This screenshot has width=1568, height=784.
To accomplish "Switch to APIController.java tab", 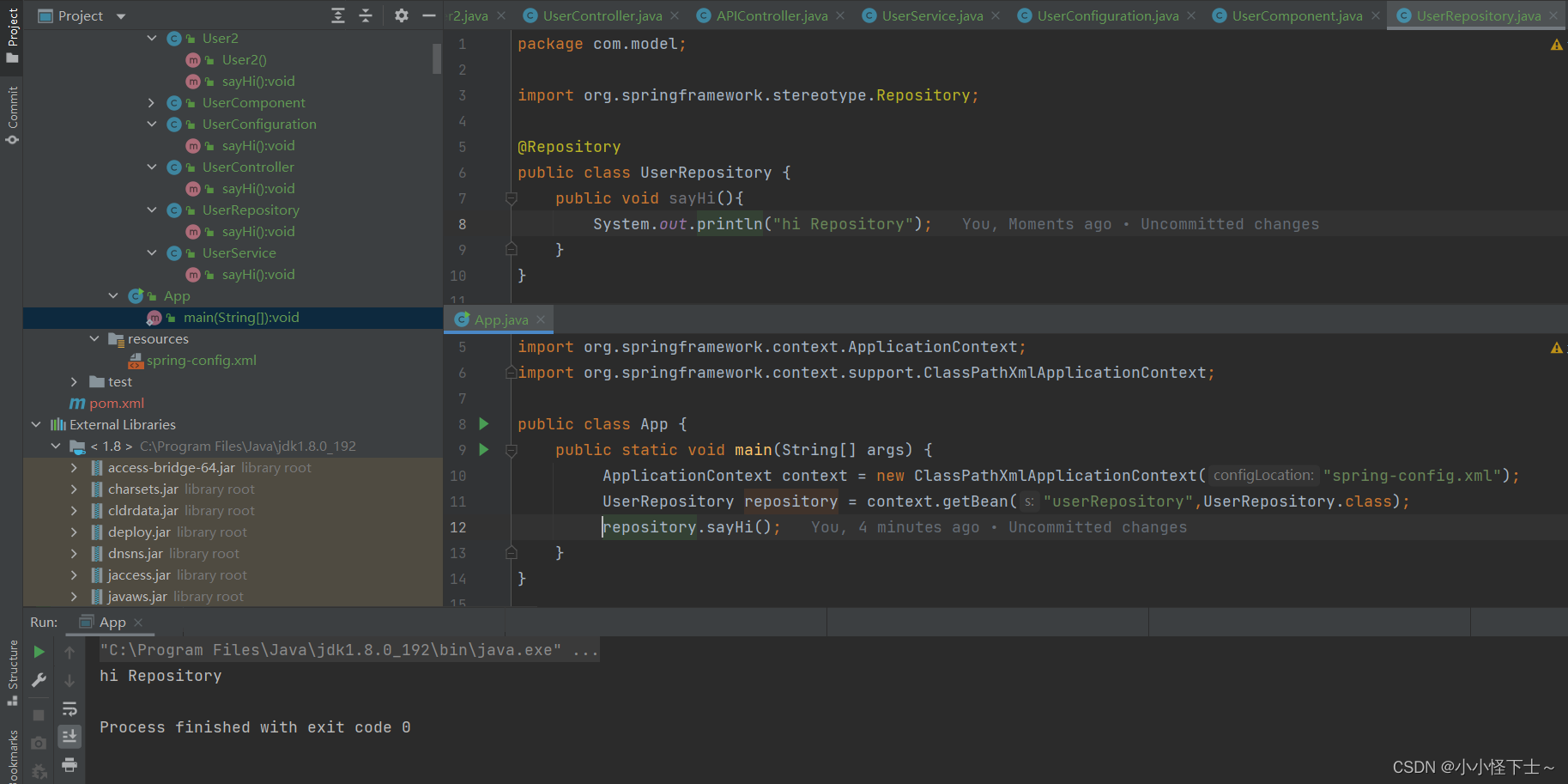I will coord(772,15).
